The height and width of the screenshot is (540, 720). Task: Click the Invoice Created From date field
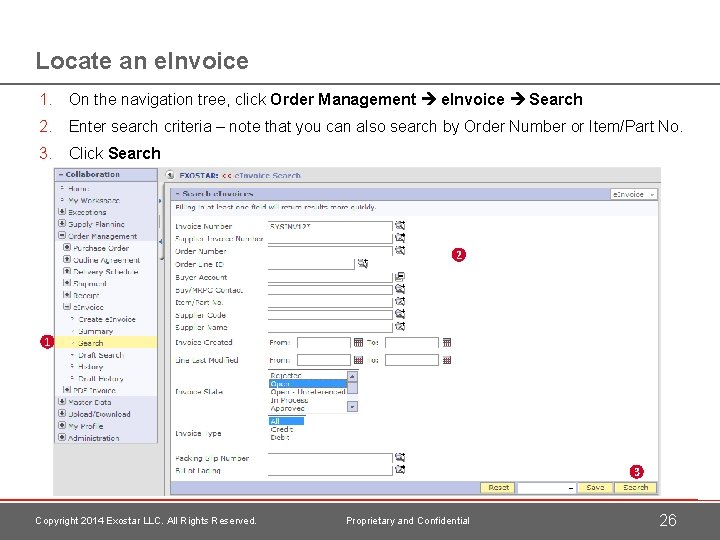(324, 343)
